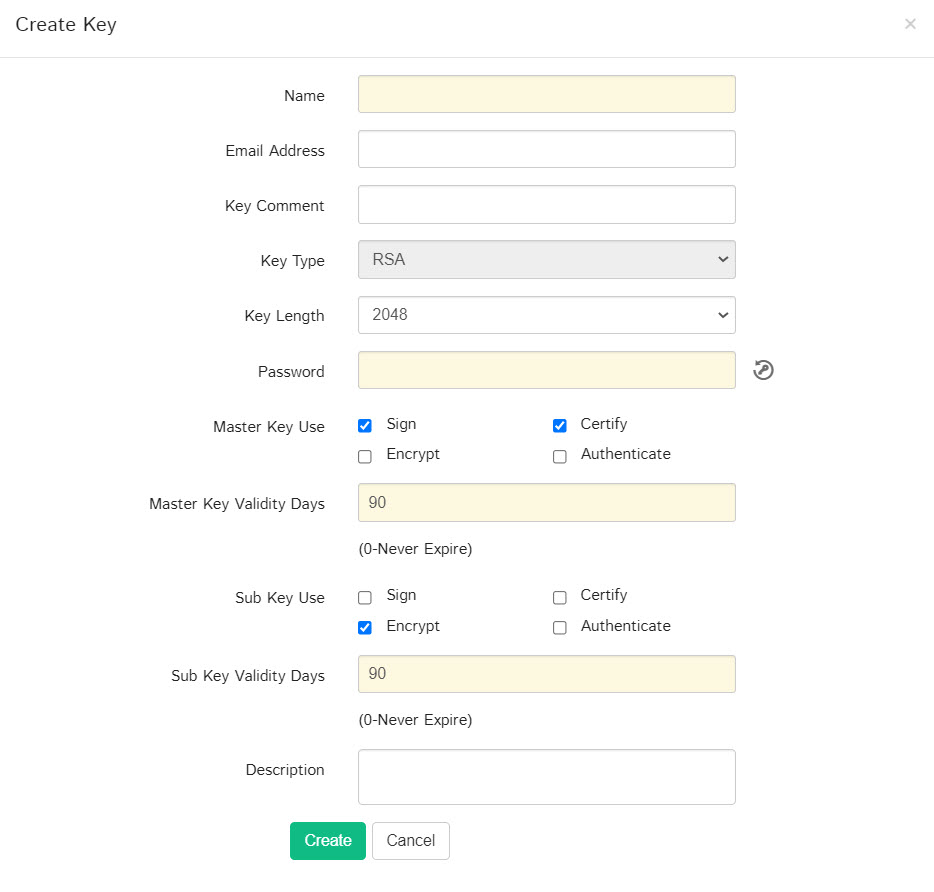
Task: Expand the Key Length dropdown
Action: [x=546, y=315]
